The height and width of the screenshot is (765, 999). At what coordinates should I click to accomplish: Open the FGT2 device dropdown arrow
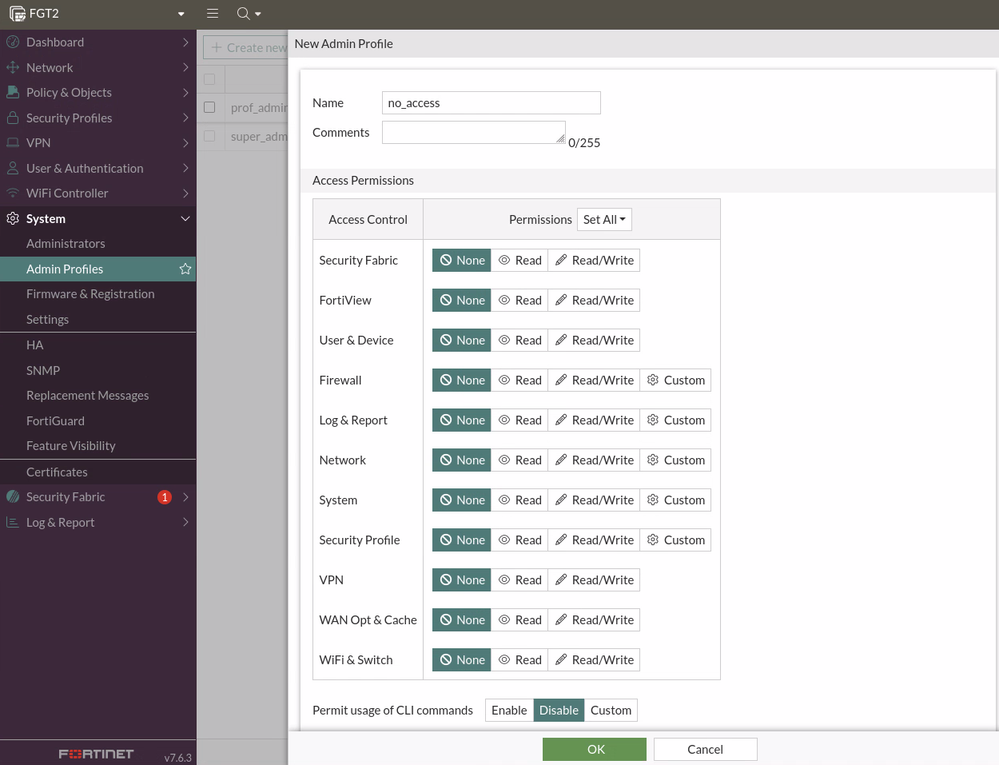(x=181, y=13)
